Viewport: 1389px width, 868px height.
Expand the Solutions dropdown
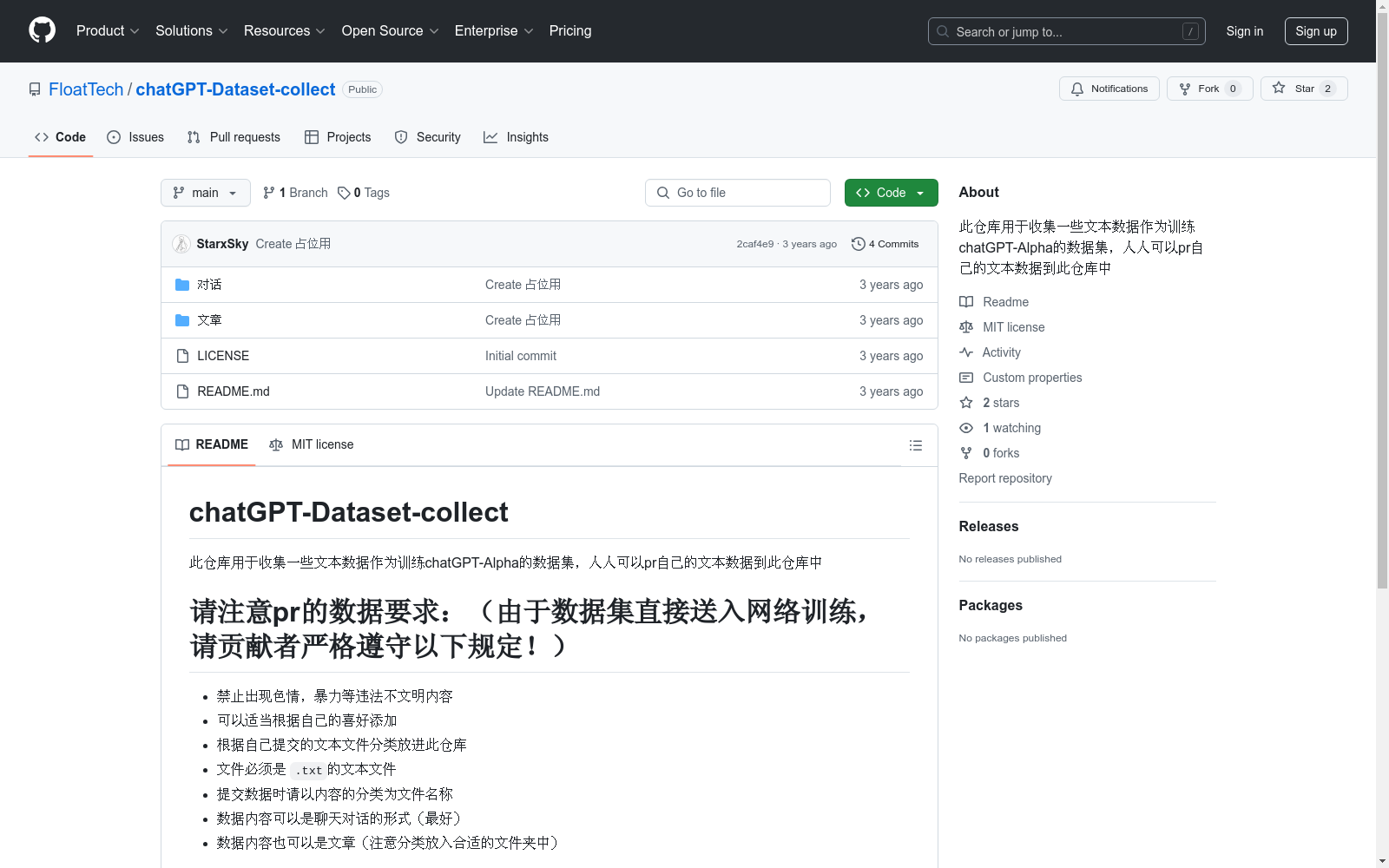coord(191,30)
